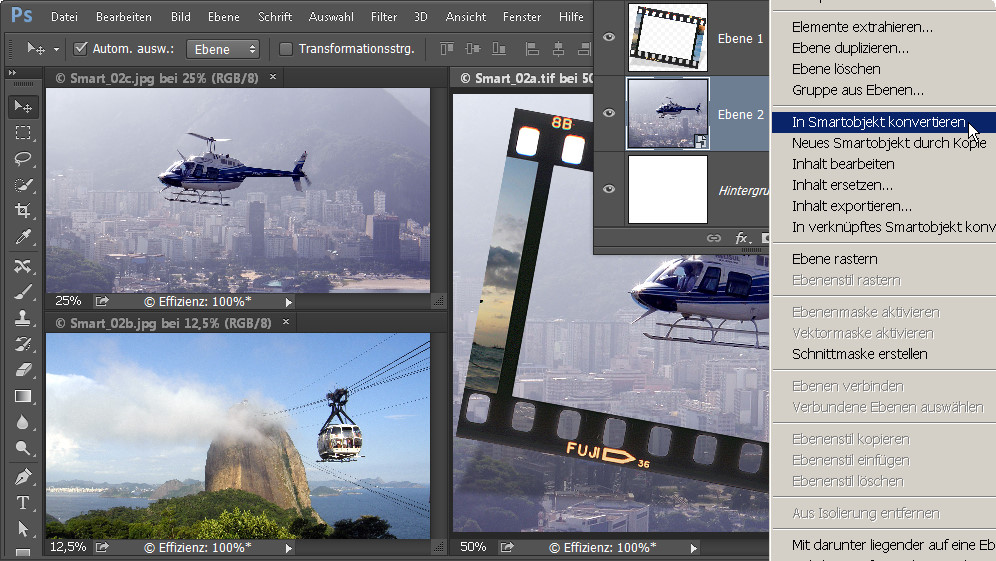The width and height of the screenshot is (996, 561).
Task: Select the Clone Stamp tool
Action: [23, 318]
